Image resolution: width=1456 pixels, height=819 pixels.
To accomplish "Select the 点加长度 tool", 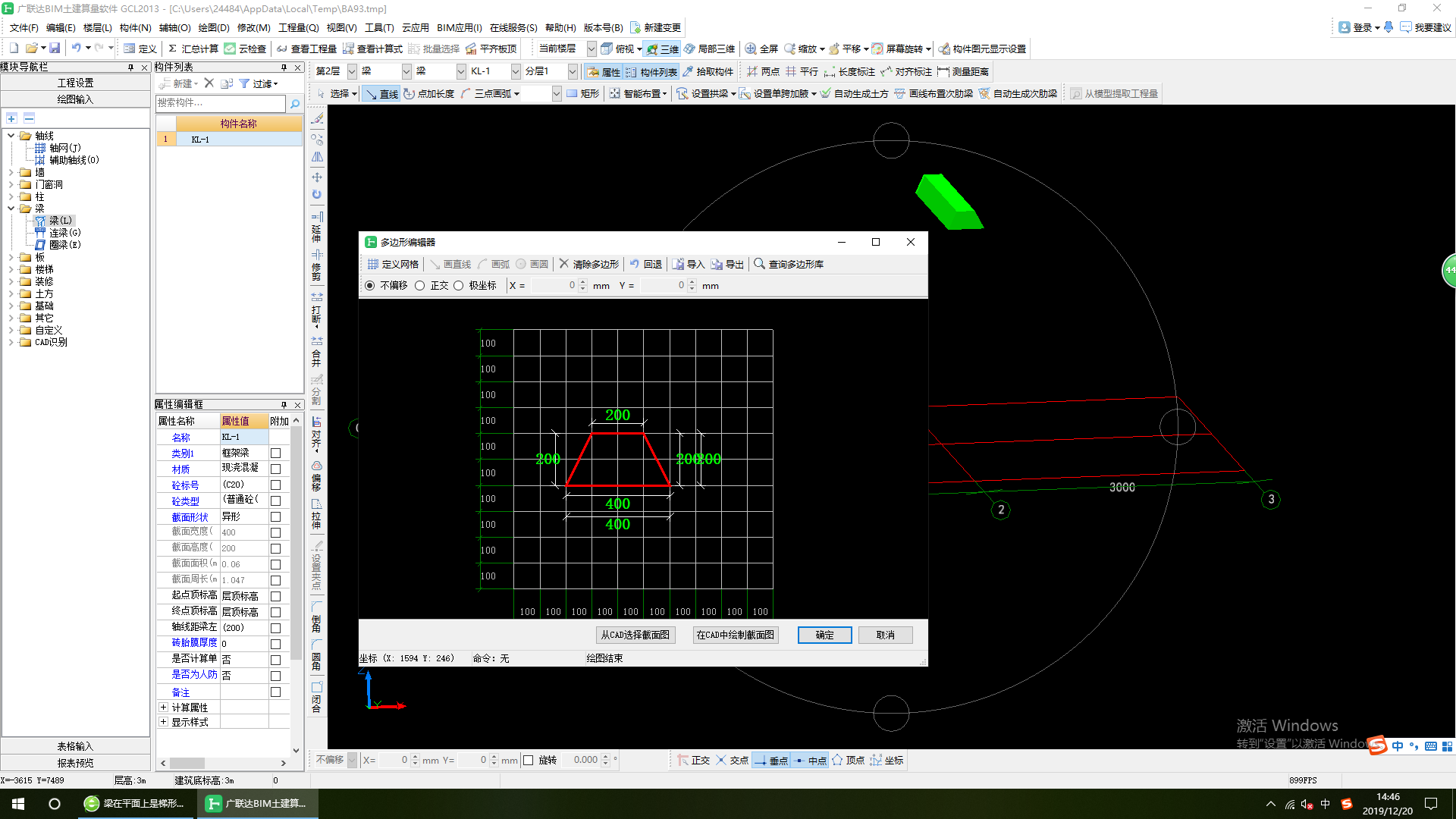I will (429, 93).
